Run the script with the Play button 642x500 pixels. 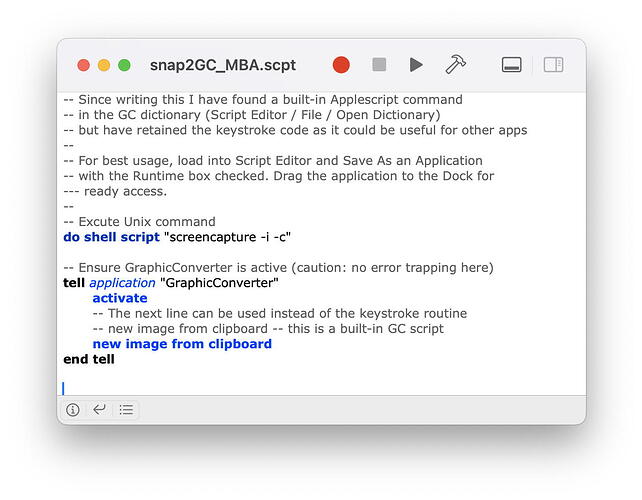tap(416, 65)
